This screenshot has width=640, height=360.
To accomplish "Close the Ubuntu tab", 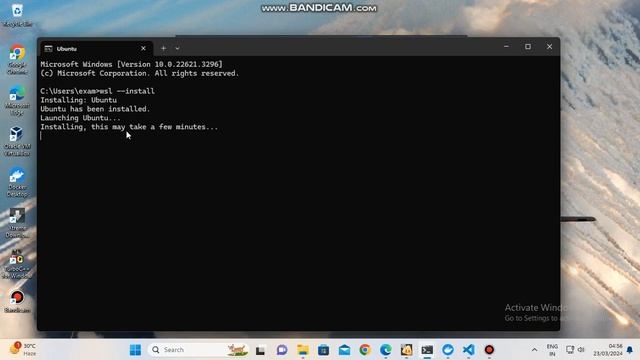I will pyautogui.click(x=143, y=48).
